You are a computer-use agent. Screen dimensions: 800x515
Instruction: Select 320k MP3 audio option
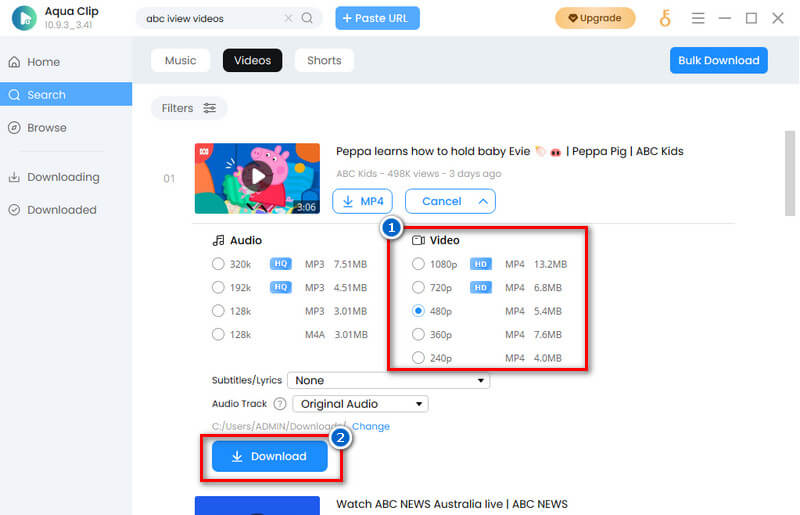218,264
